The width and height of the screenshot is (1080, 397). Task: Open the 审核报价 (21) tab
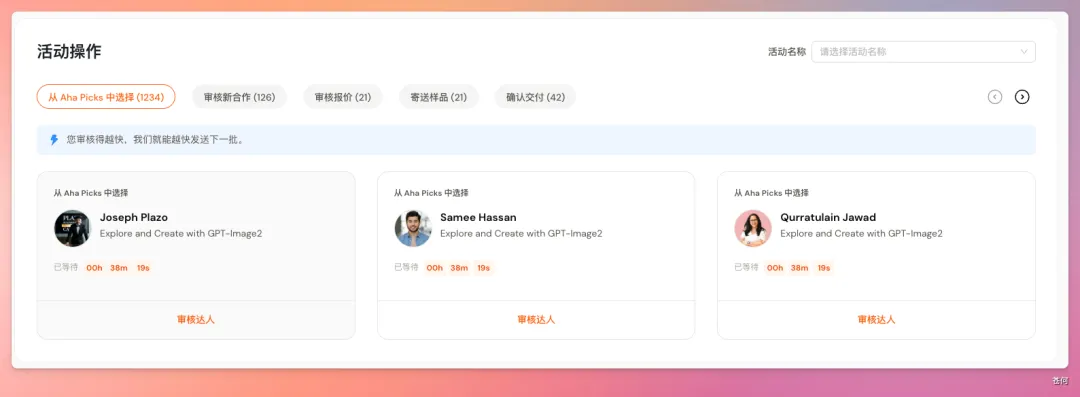(x=343, y=97)
